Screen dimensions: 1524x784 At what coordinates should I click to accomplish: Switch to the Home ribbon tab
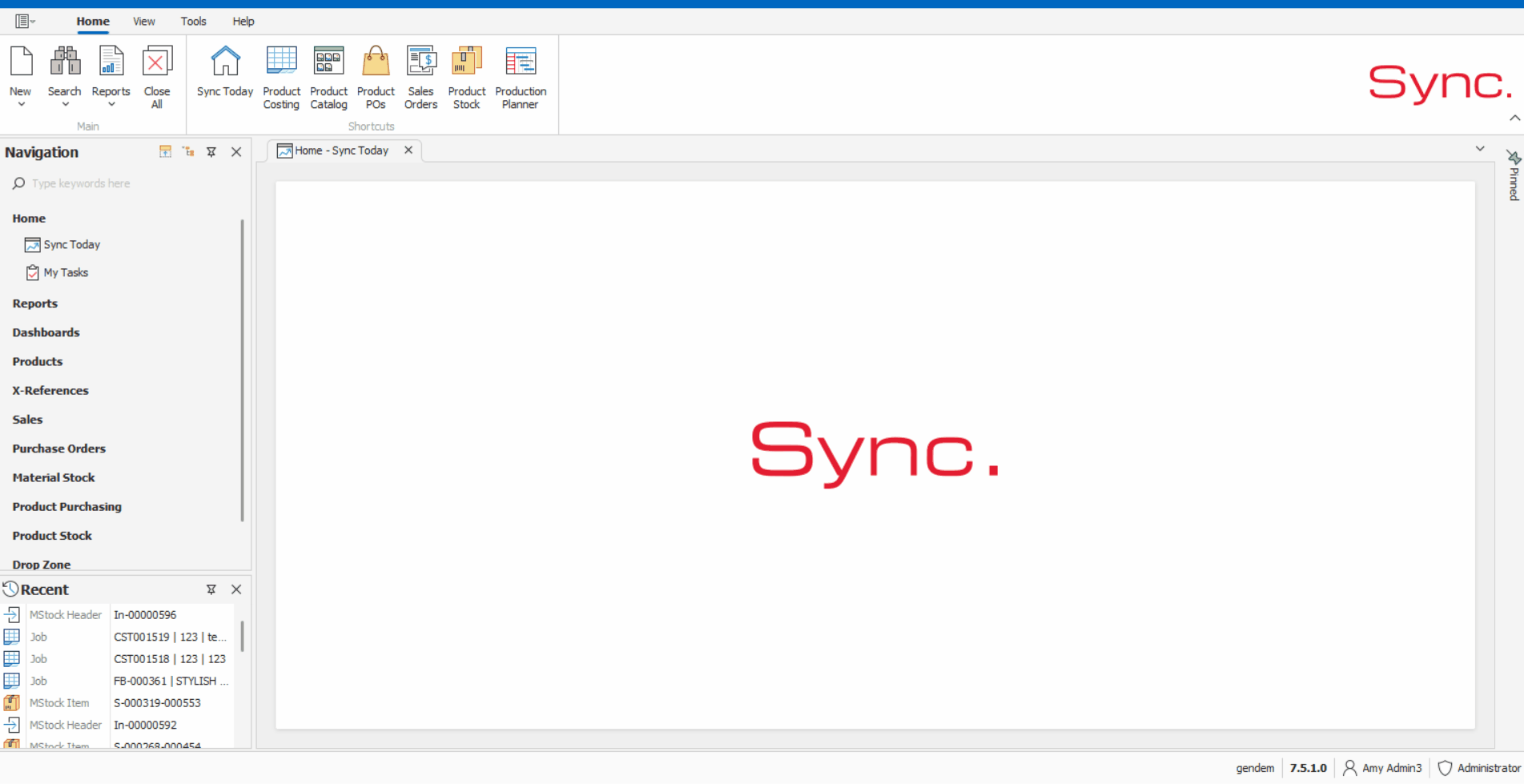coord(93,22)
